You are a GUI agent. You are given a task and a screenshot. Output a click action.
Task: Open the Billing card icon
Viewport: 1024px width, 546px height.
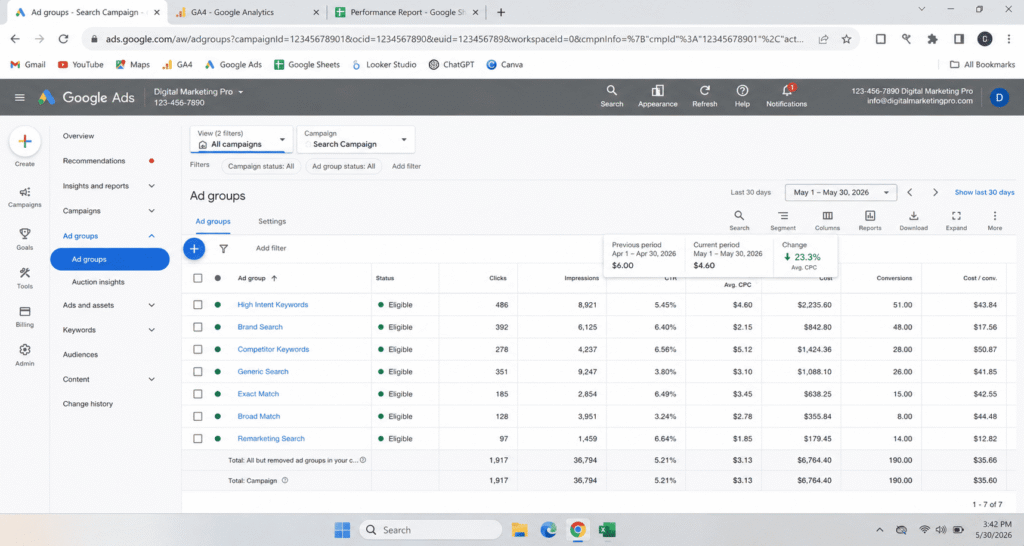(25, 312)
